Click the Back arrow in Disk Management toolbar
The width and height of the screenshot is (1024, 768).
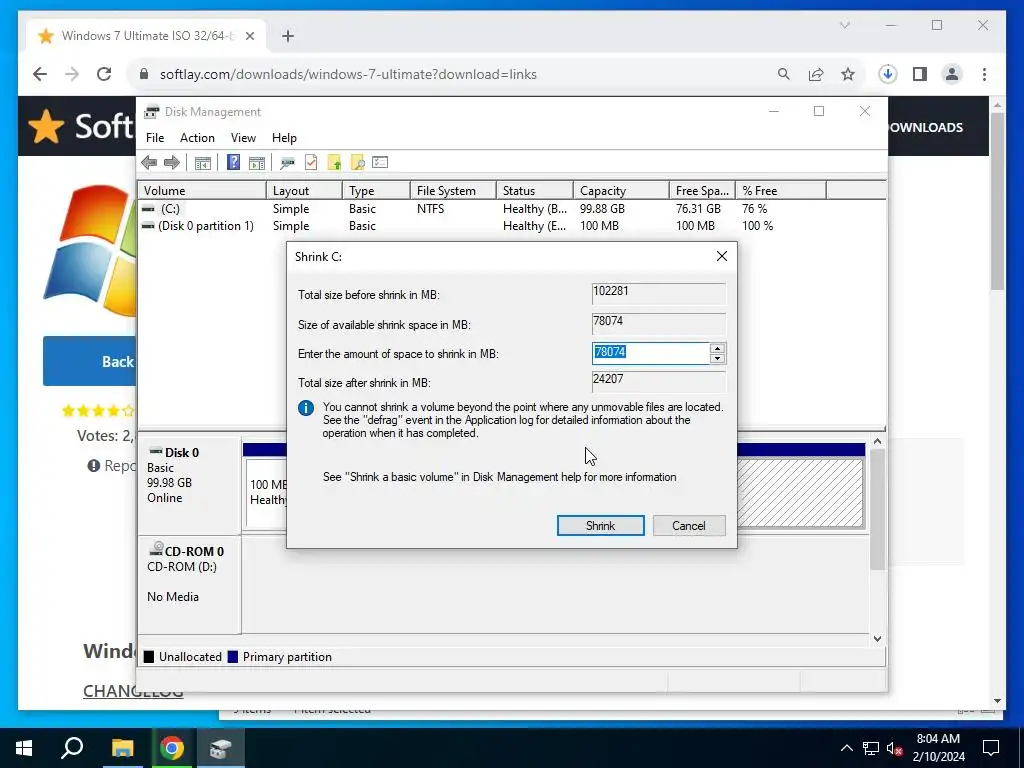149,163
